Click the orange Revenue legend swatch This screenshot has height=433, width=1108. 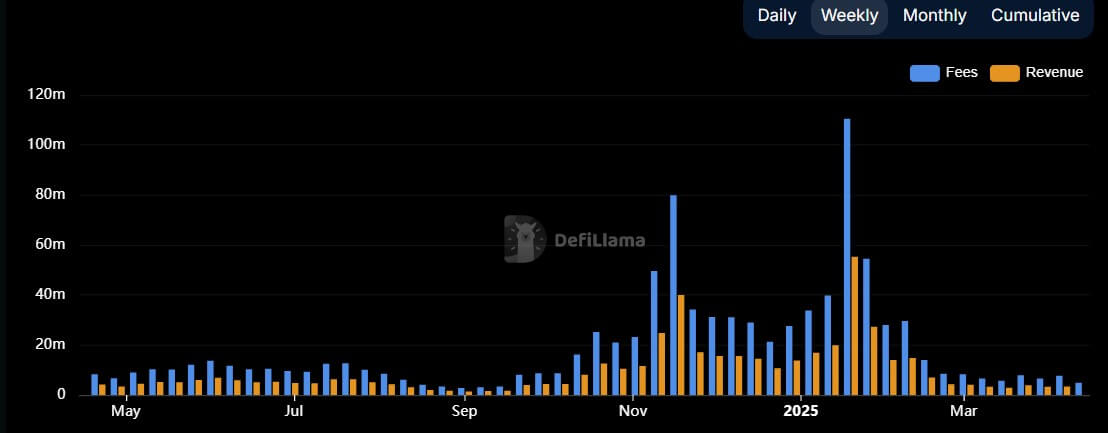pyautogui.click(x=1004, y=73)
